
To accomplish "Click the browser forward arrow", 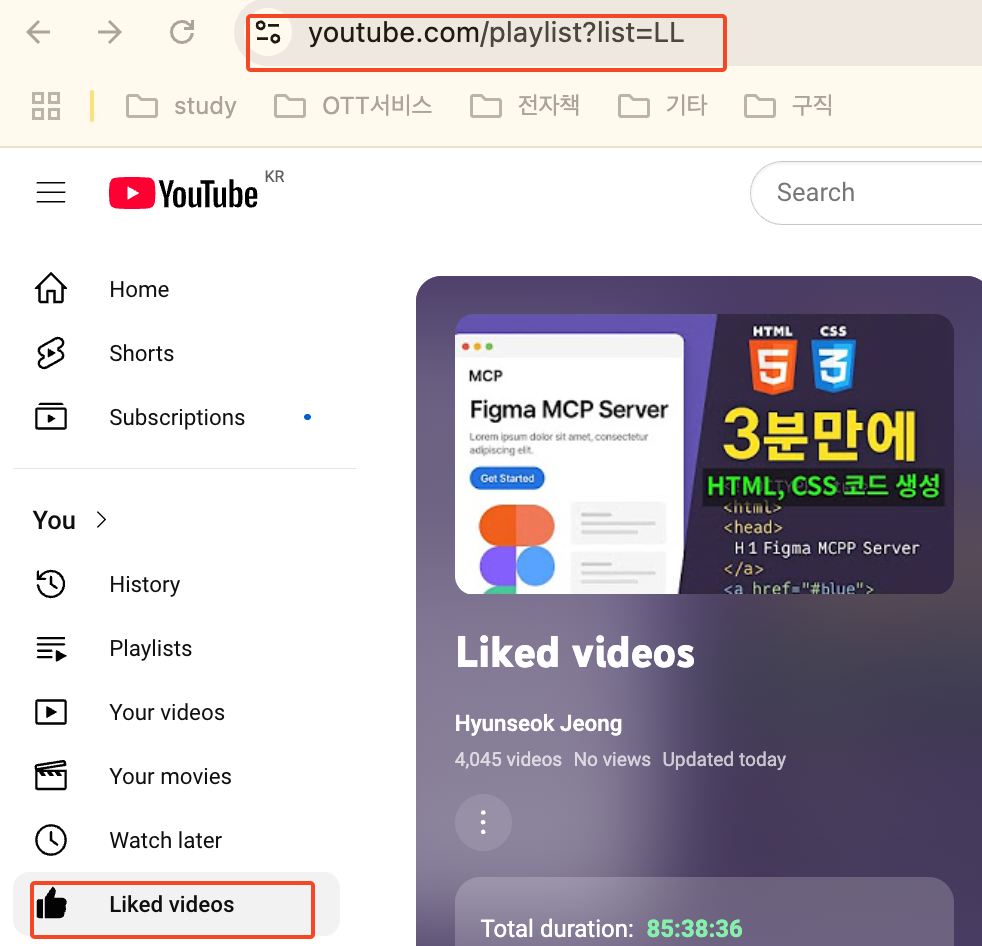I will pos(110,32).
